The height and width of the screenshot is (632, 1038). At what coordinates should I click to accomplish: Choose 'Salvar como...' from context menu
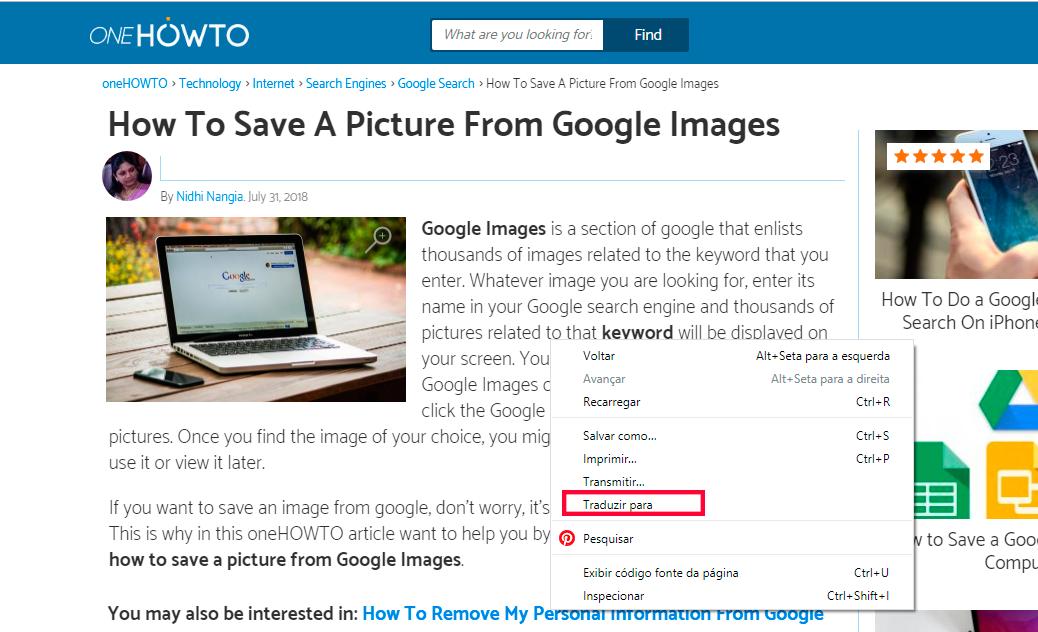pos(620,436)
